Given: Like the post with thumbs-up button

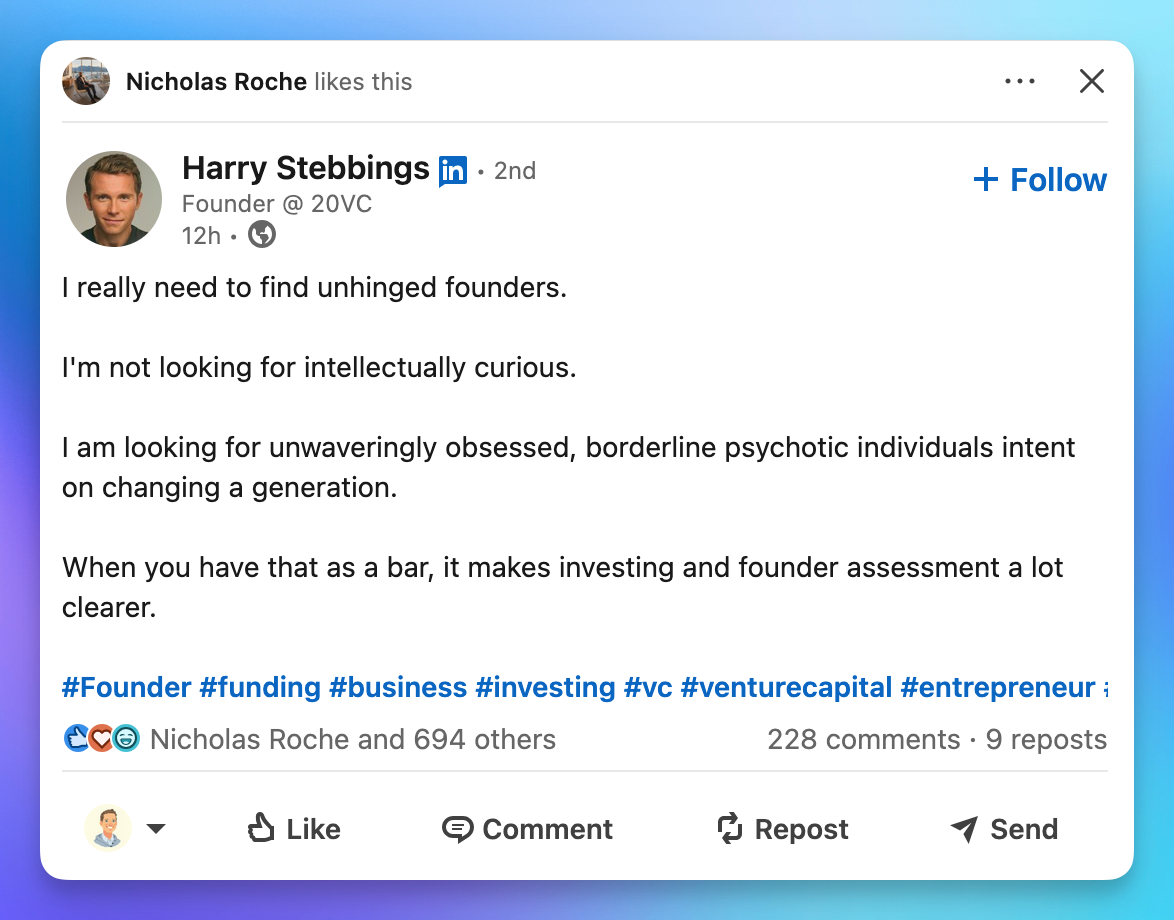Looking at the screenshot, I should coord(294,829).
